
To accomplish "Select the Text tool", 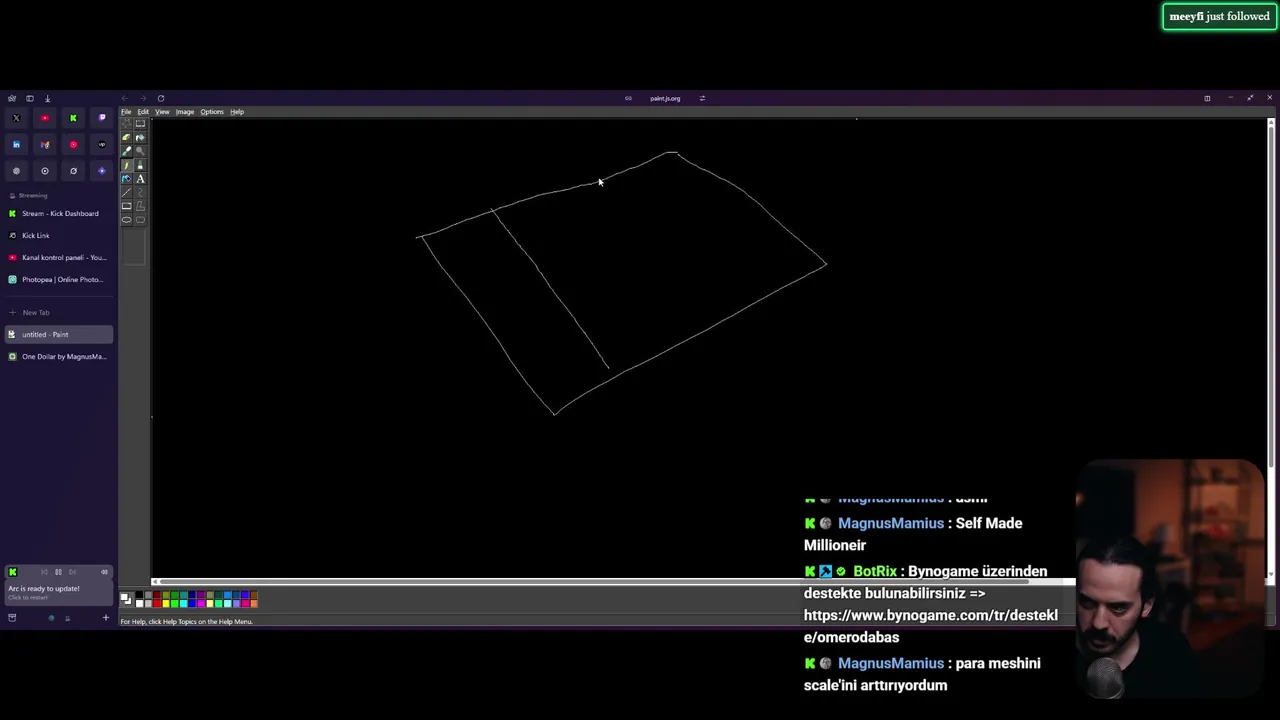I will click(140, 179).
